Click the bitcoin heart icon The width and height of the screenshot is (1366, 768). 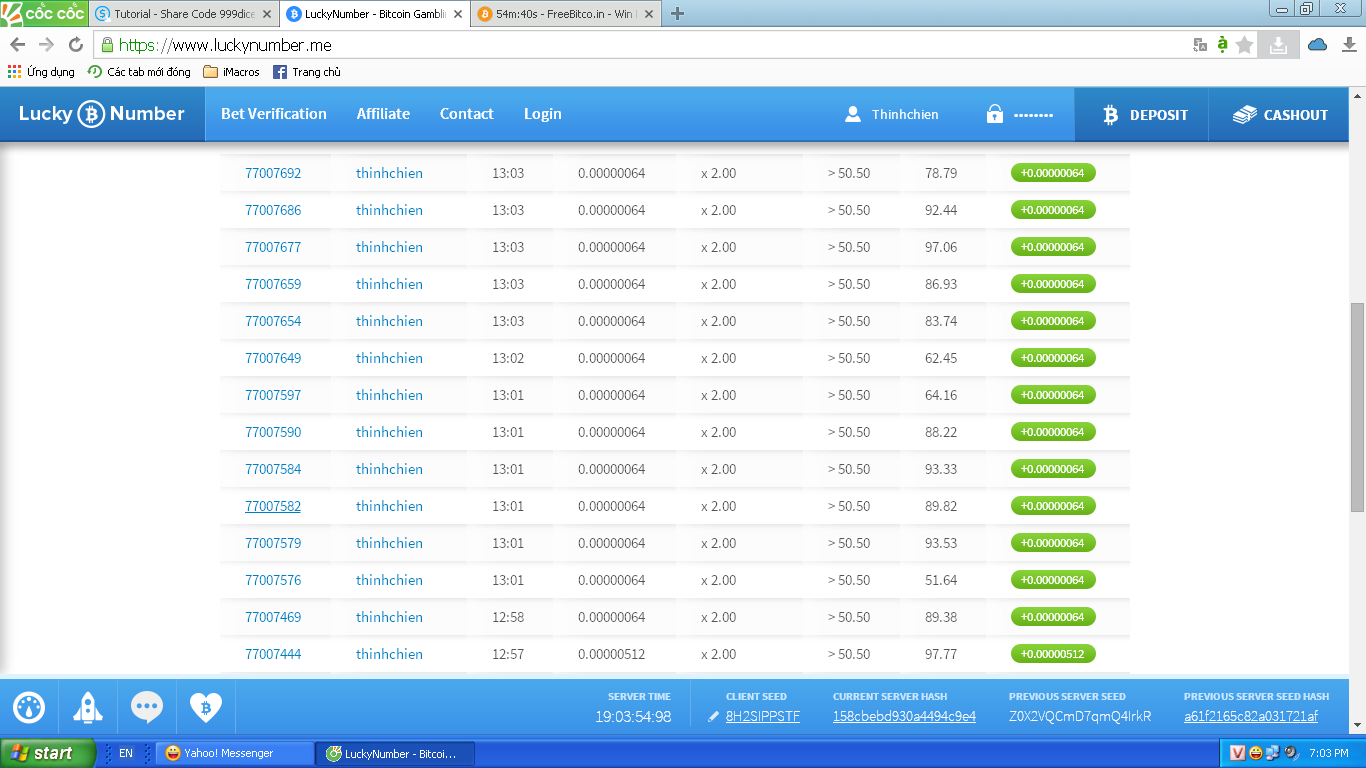[x=206, y=708]
